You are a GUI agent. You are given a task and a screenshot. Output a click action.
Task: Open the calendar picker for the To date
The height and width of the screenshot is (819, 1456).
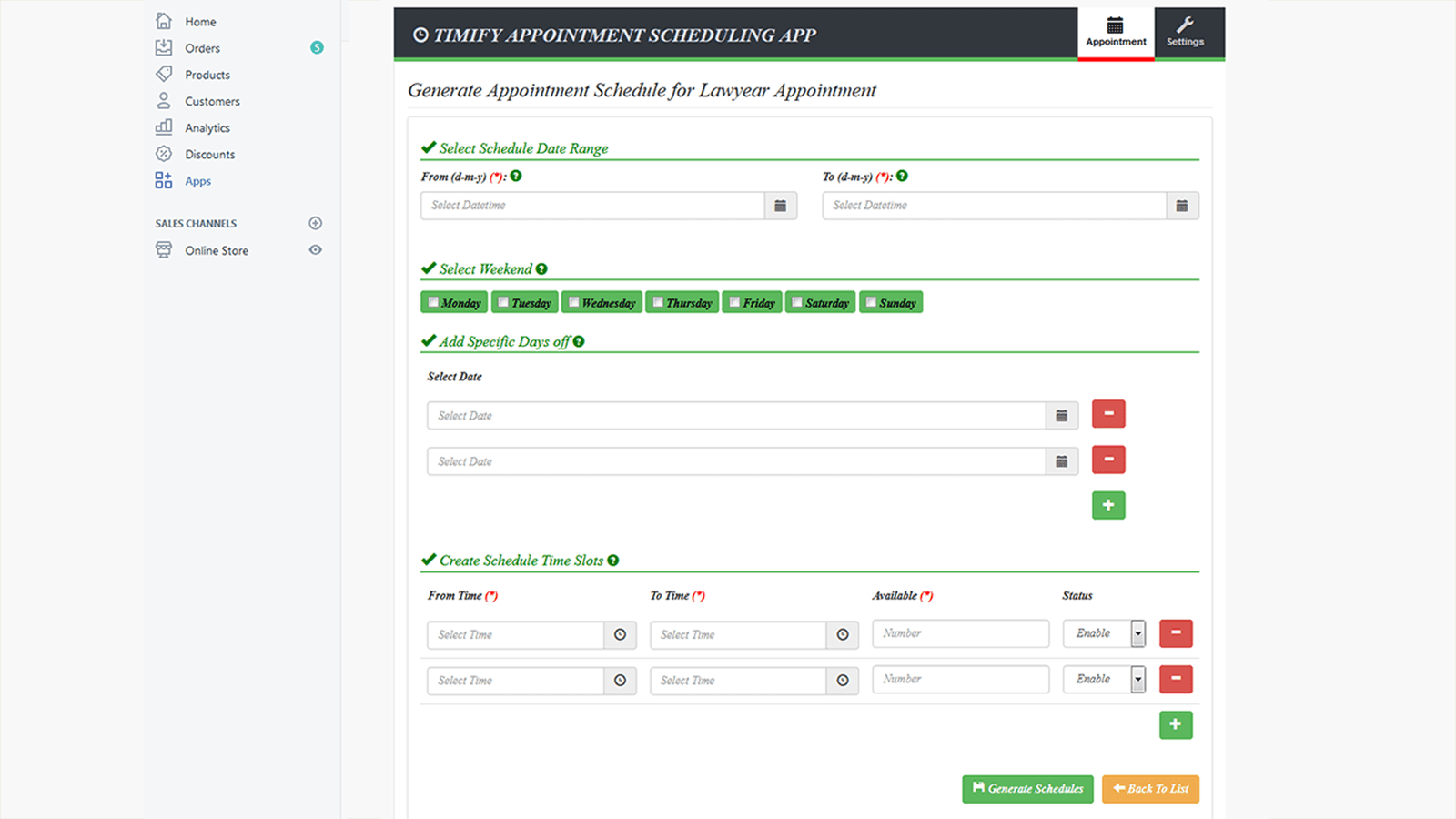pyautogui.click(x=1182, y=206)
